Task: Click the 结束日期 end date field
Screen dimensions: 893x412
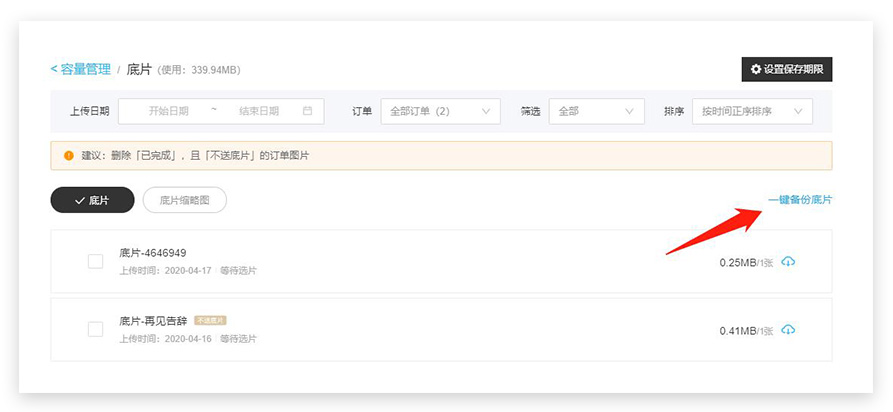Action: pyautogui.click(x=258, y=111)
